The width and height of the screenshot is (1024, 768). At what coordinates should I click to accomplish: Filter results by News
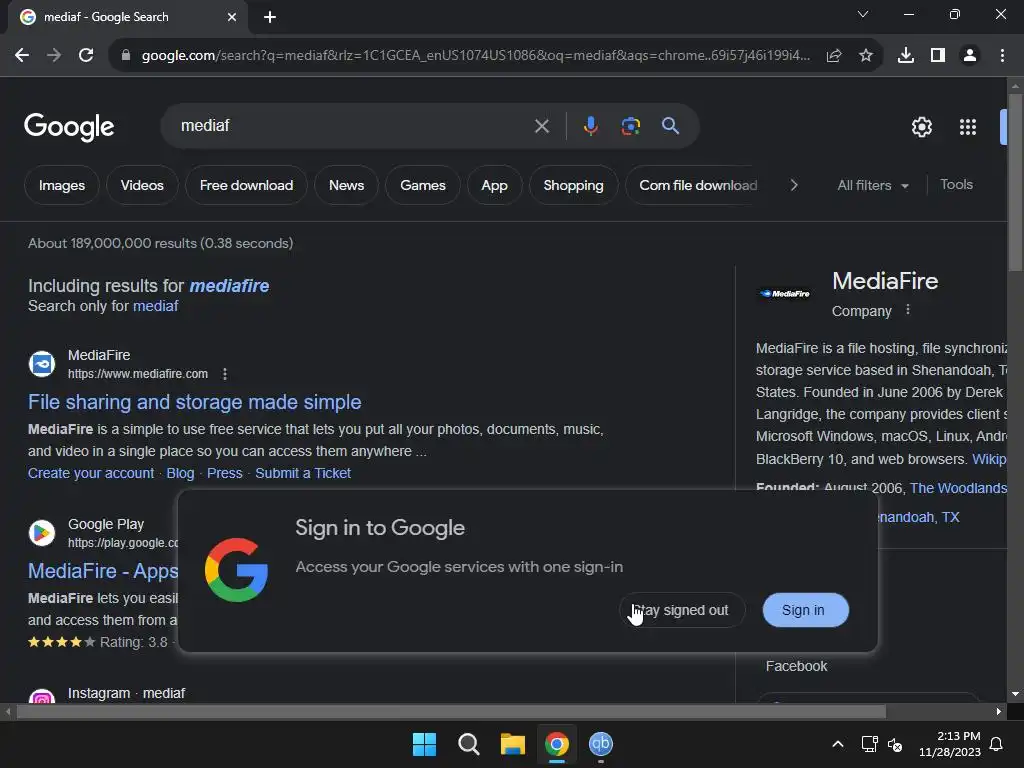pyautogui.click(x=346, y=185)
